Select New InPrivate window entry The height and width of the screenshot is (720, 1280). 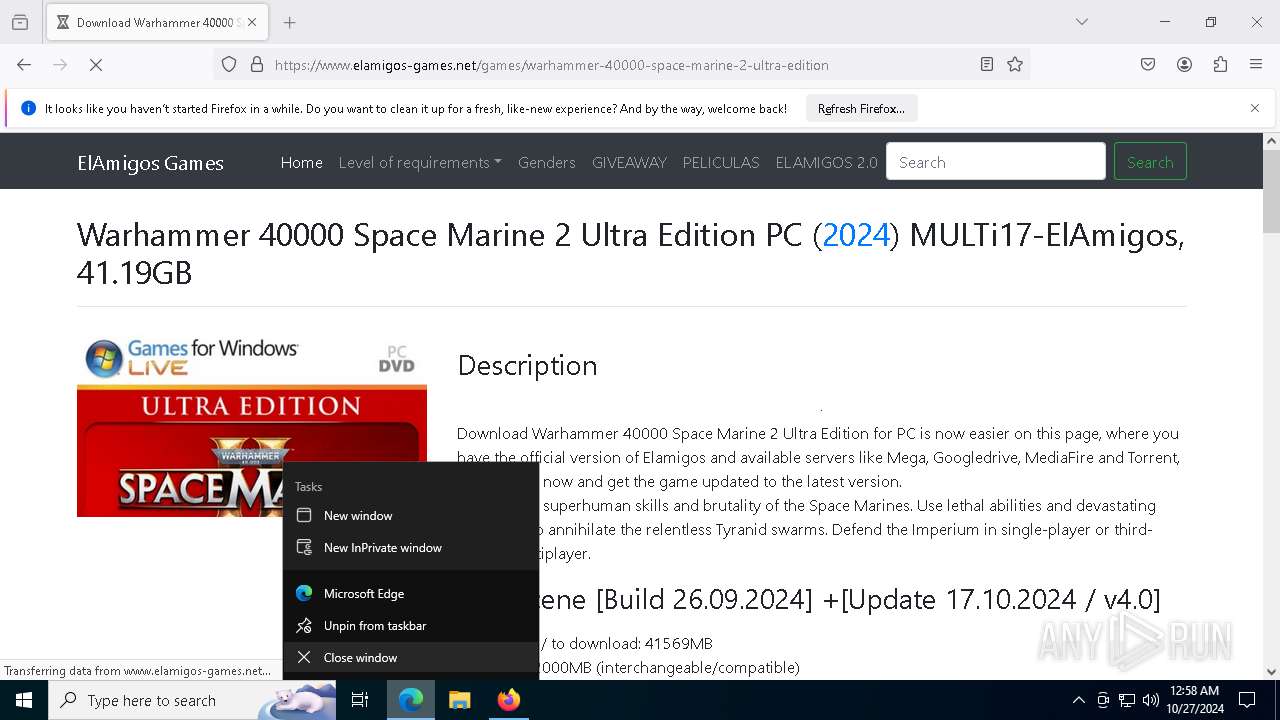pos(411,548)
